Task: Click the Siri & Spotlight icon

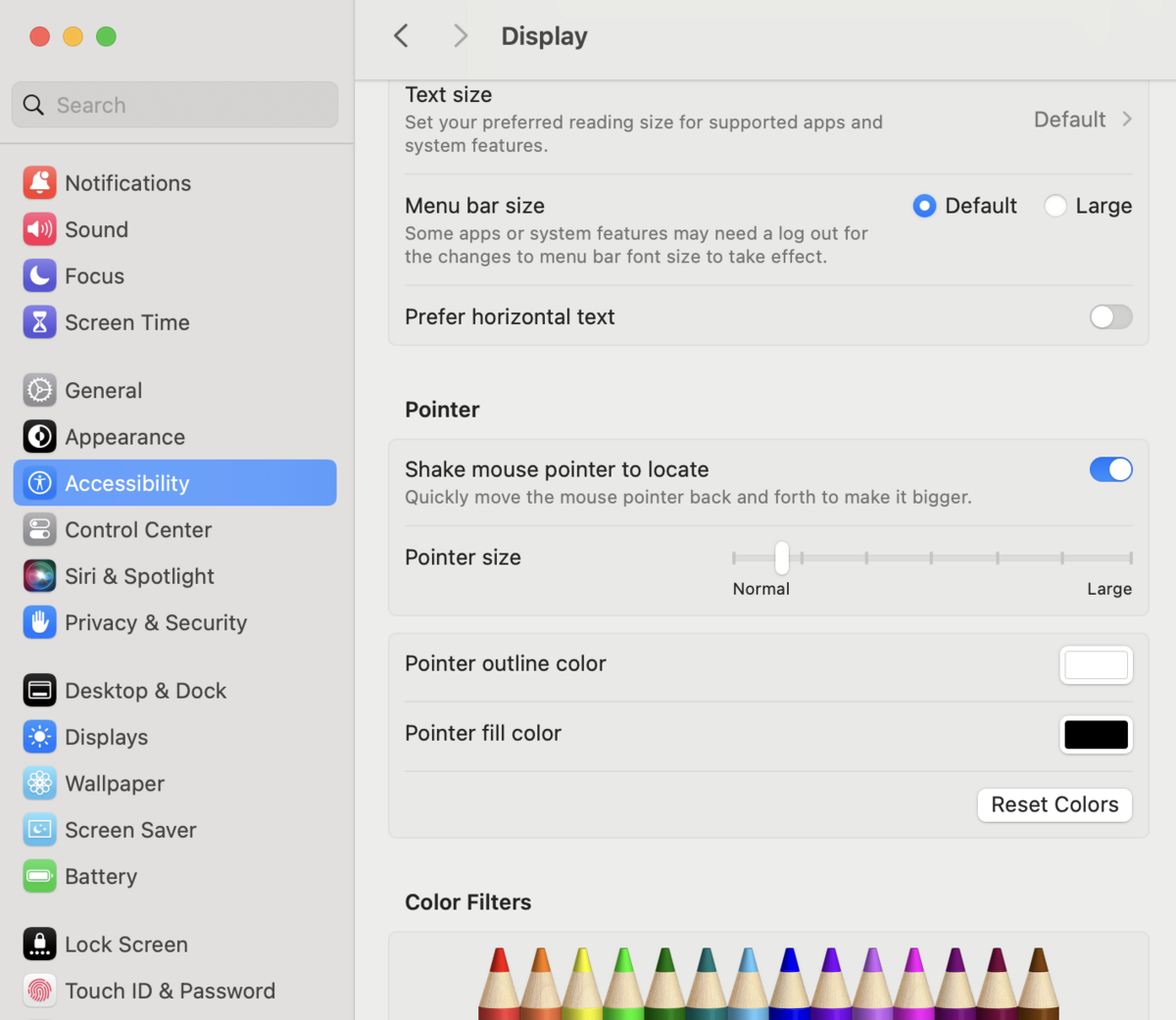Action: [39, 576]
